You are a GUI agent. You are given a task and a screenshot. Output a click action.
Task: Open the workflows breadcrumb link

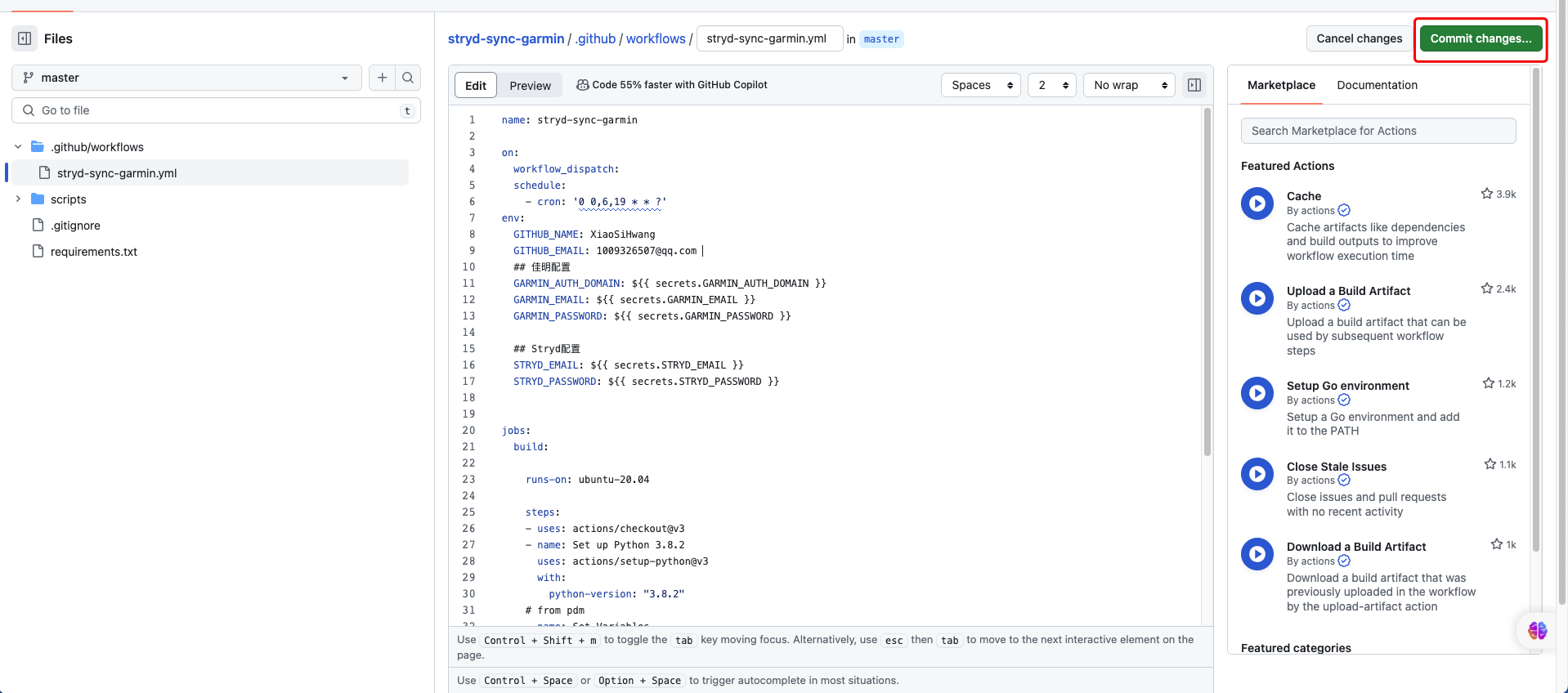click(656, 38)
